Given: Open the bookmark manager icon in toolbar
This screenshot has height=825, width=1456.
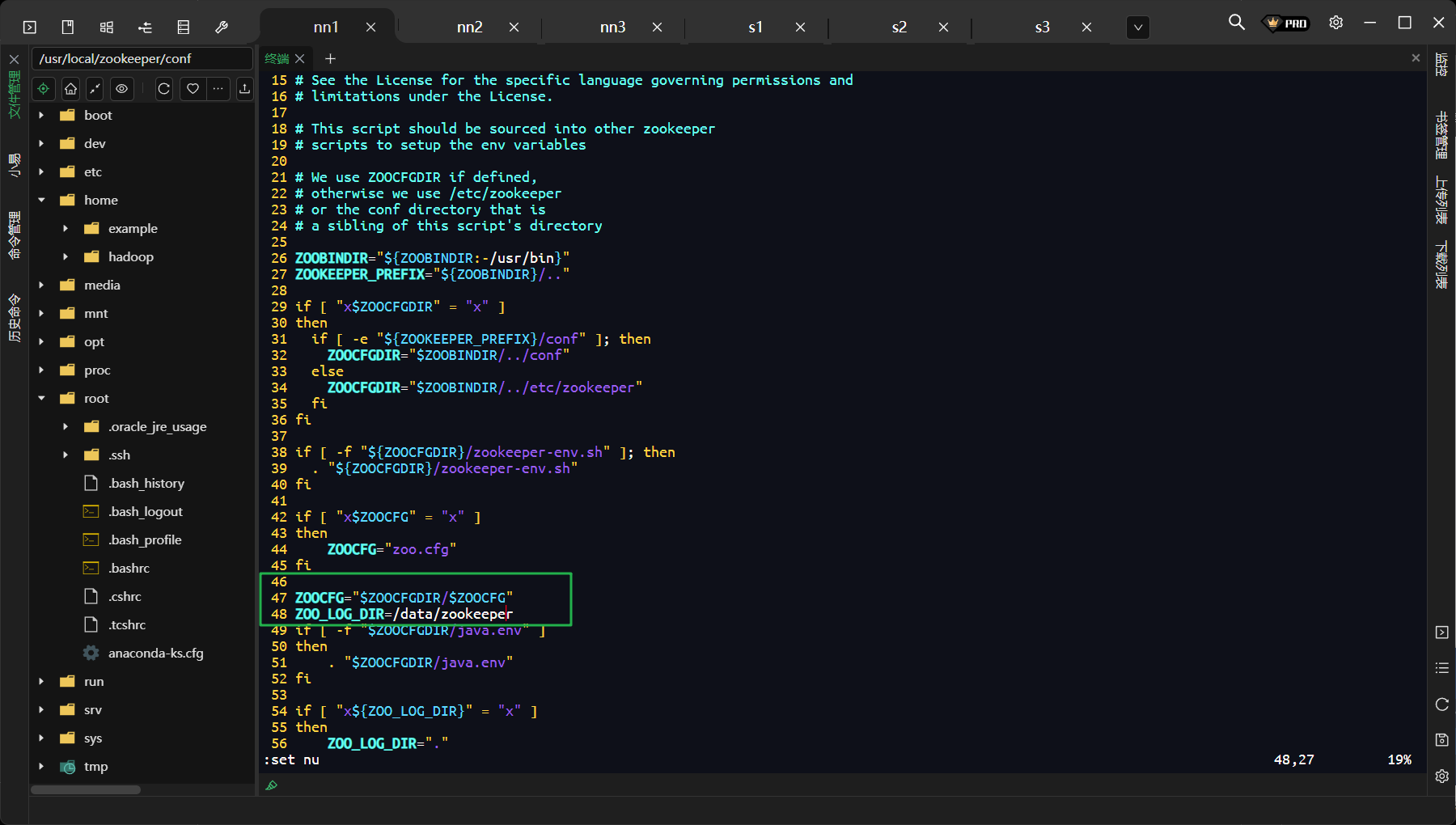Looking at the screenshot, I should [x=68, y=27].
